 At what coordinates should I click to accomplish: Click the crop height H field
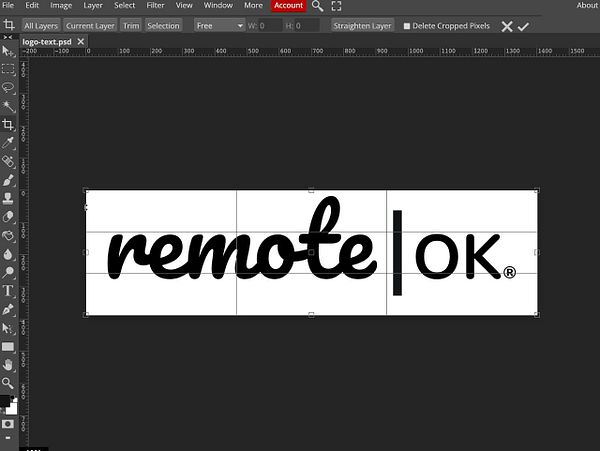point(307,26)
